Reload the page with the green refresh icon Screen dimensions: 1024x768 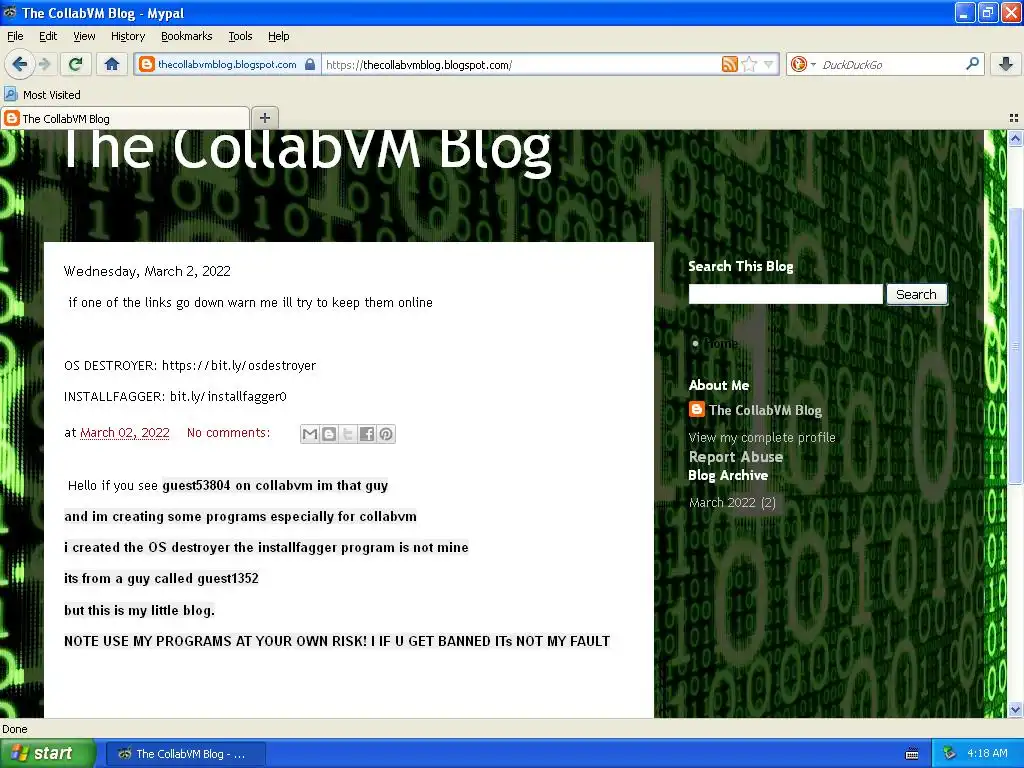click(76, 64)
